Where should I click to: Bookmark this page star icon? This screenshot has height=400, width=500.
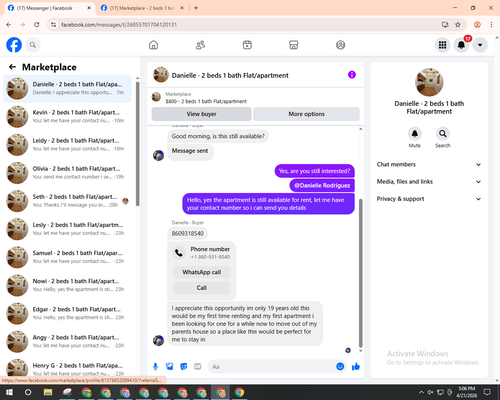click(458, 25)
